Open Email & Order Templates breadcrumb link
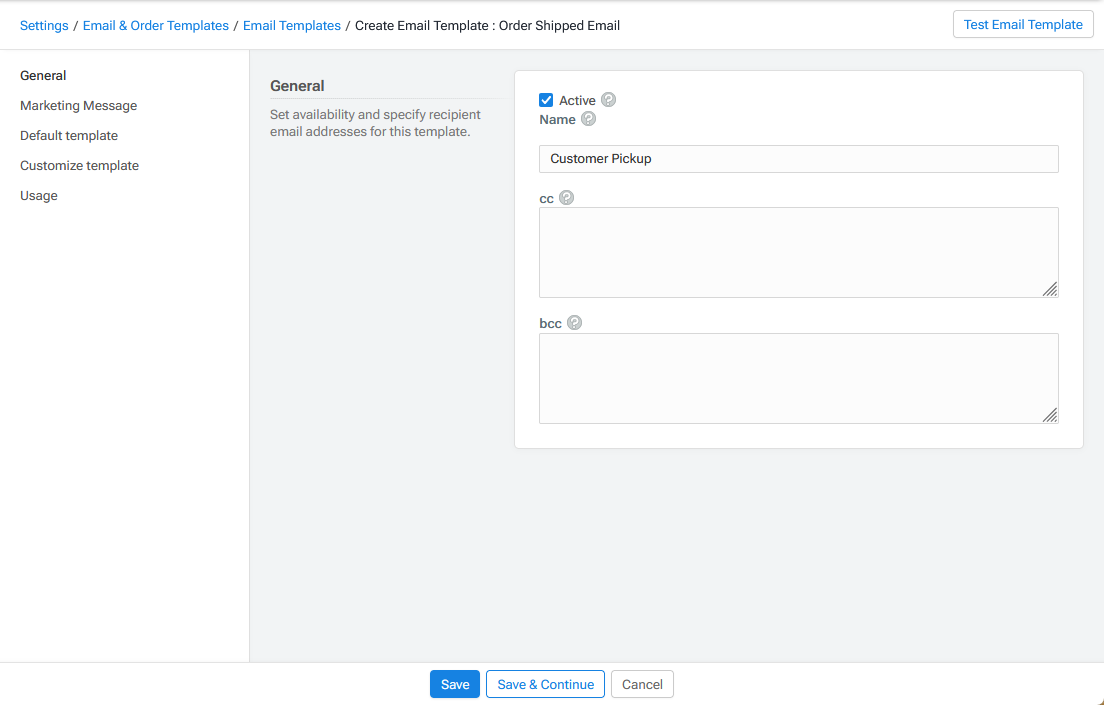The width and height of the screenshot is (1104, 705). [x=155, y=24]
